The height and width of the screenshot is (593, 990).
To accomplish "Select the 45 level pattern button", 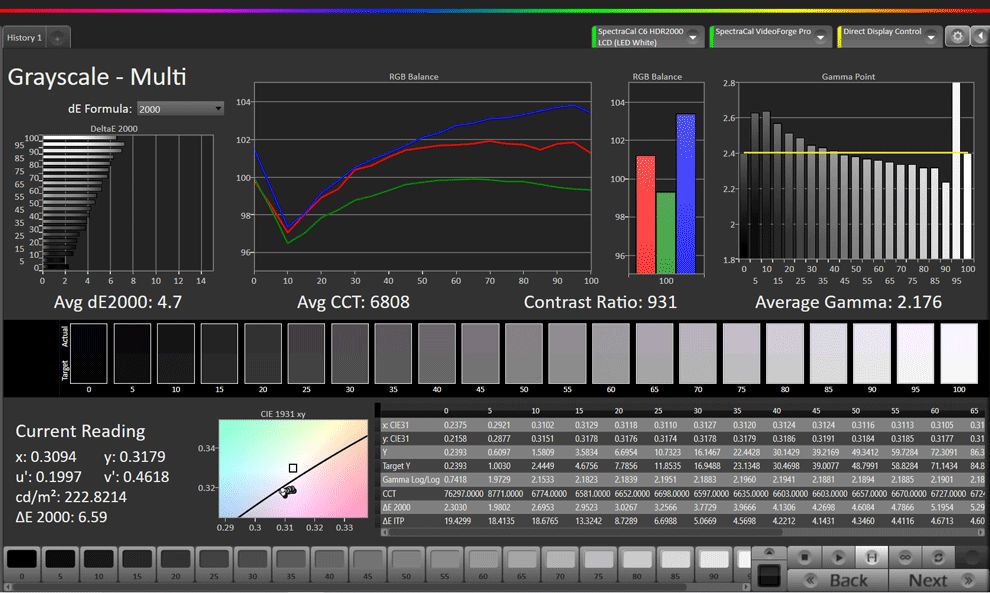I will point(367,564).
